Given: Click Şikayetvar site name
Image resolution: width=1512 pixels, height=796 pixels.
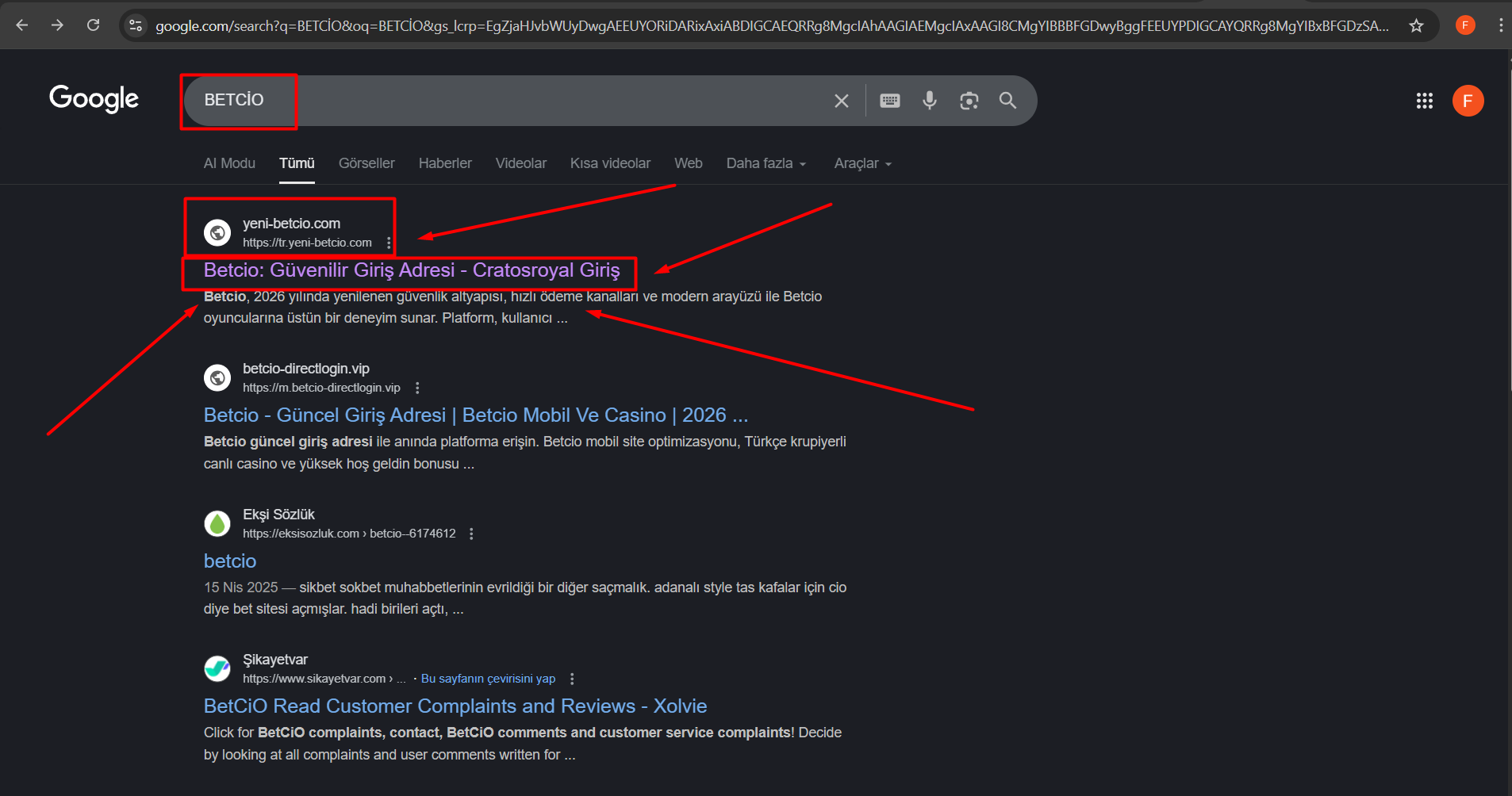Looking at the screenshot, I should (x=275, y=660).
